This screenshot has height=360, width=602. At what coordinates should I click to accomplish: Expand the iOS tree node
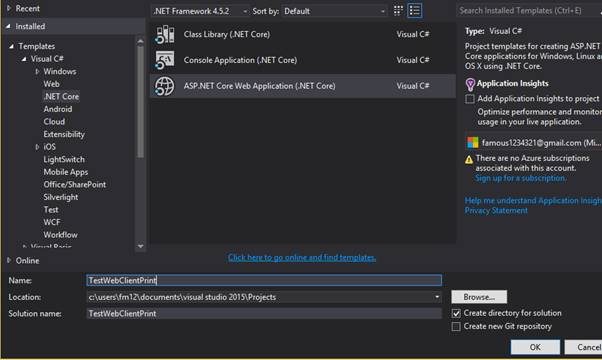tap(37, 147)
